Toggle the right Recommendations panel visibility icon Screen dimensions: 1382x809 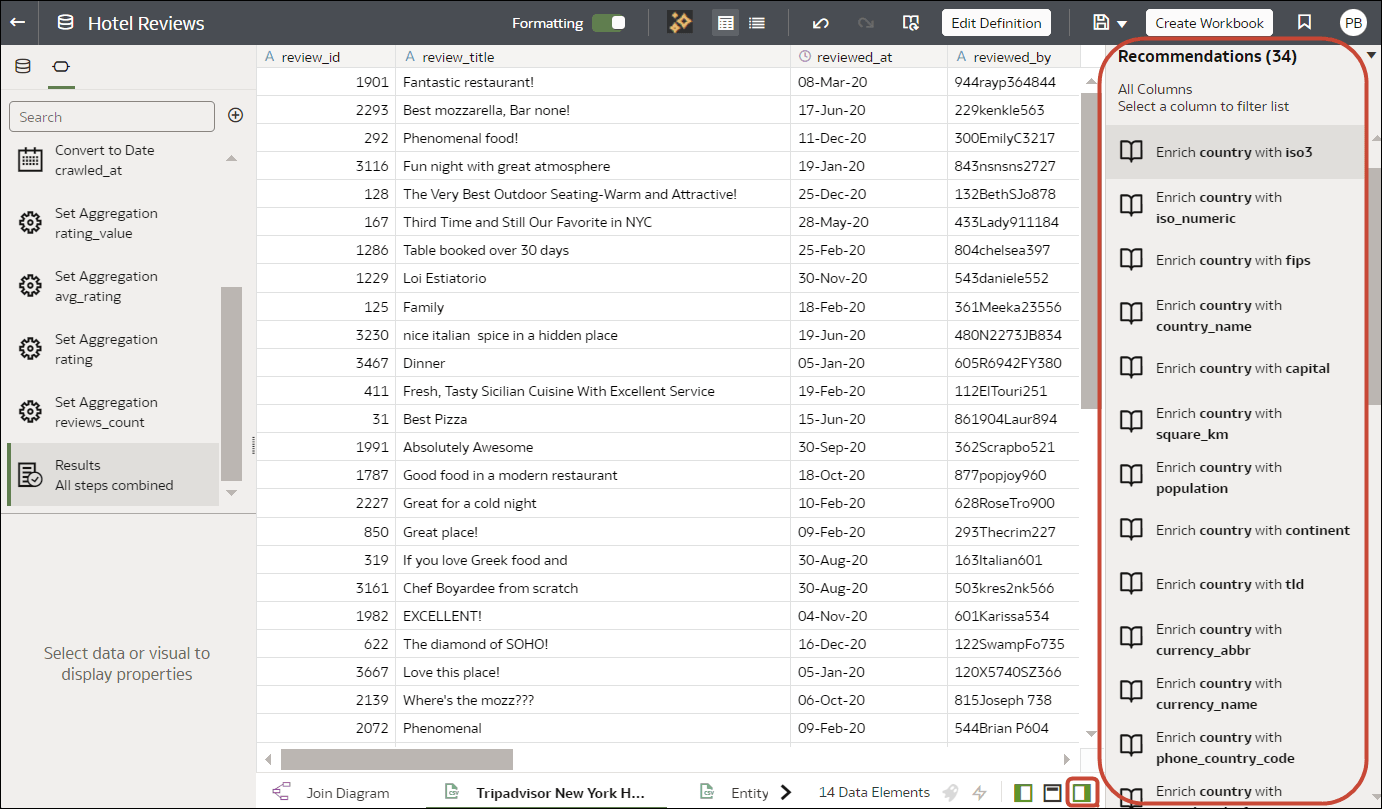[x=1081, y=791]
